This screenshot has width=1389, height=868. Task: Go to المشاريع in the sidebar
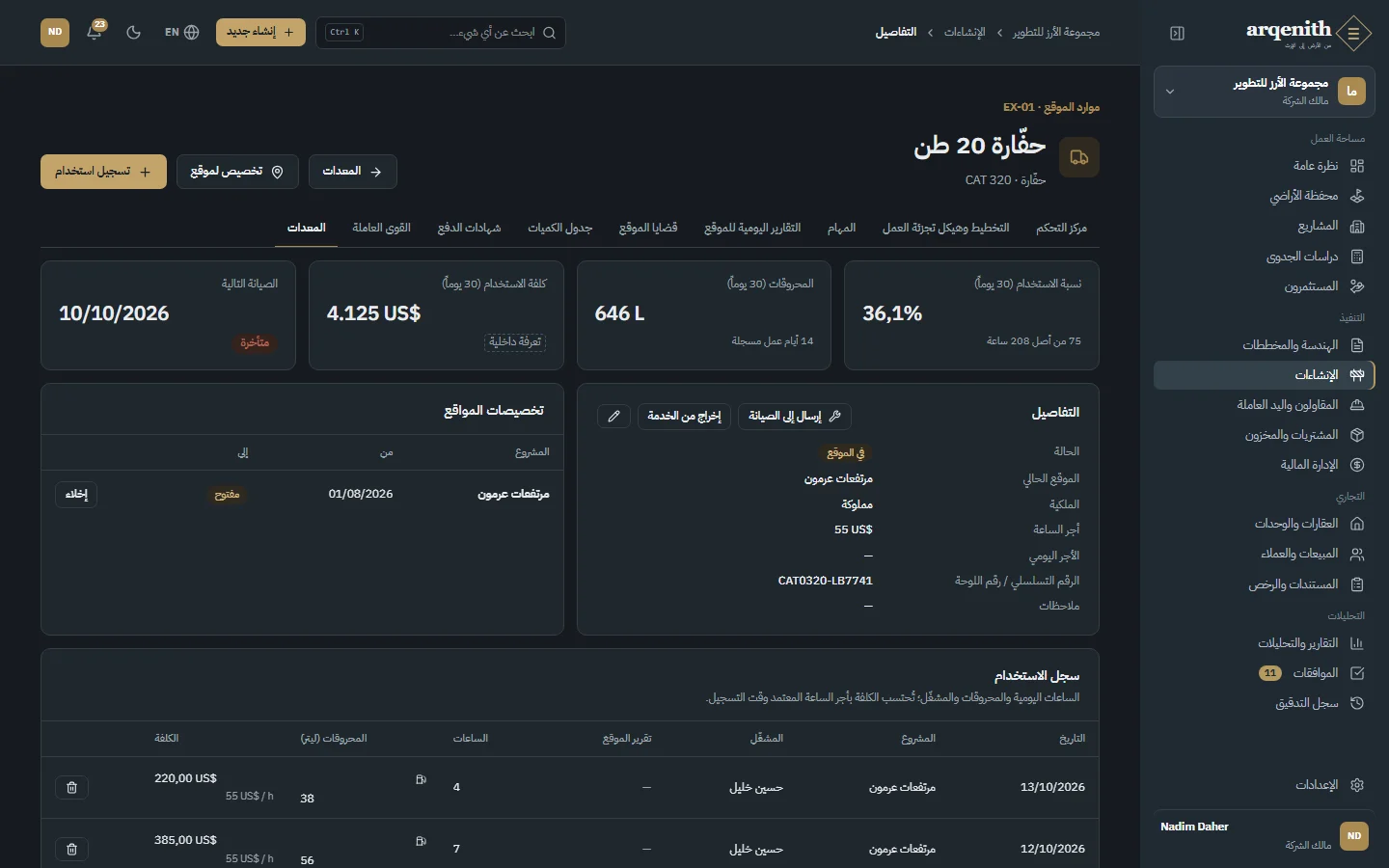[1264, 227]
